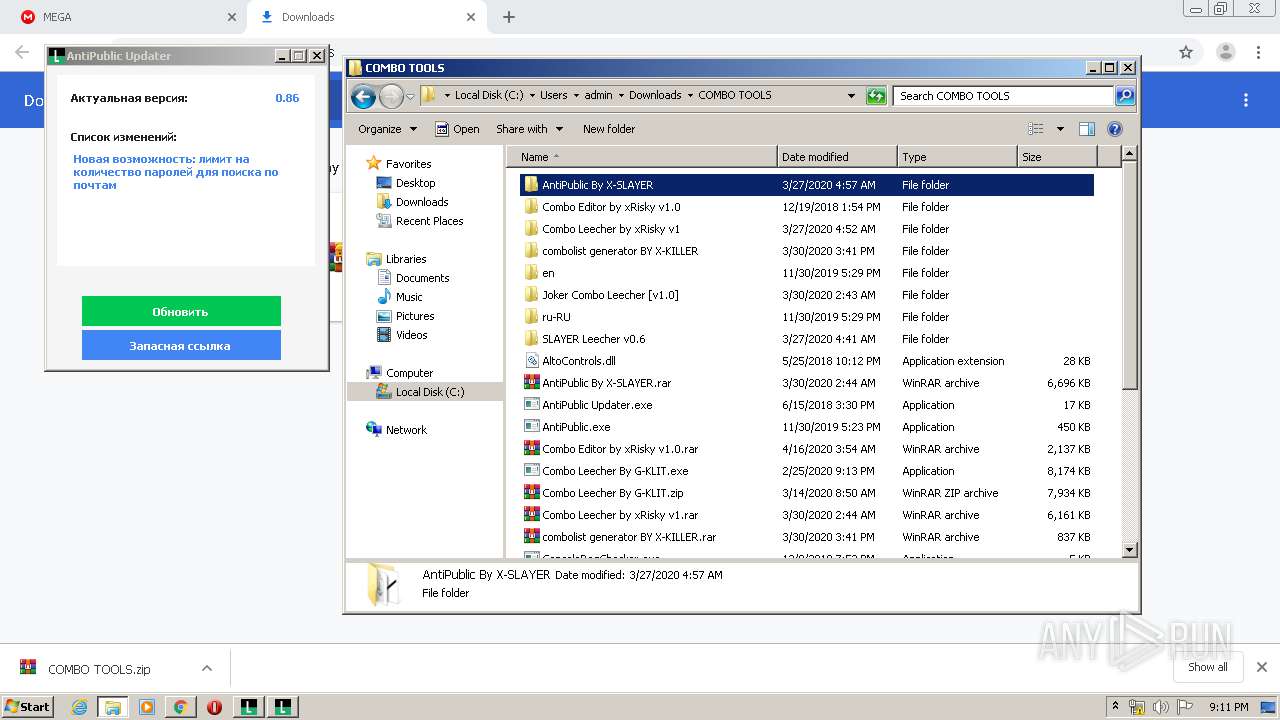
Task: Click version number 0.86 in AntiPublic Updater
Action: [x=287, y=98]
